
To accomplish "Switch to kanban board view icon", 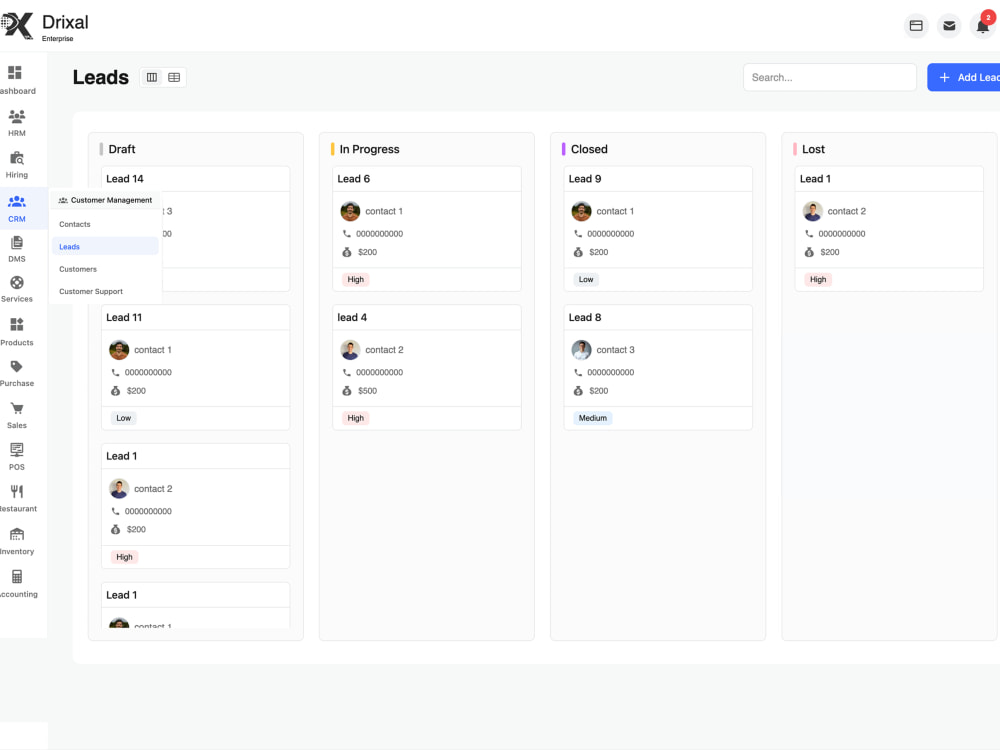I will point(152,77).
